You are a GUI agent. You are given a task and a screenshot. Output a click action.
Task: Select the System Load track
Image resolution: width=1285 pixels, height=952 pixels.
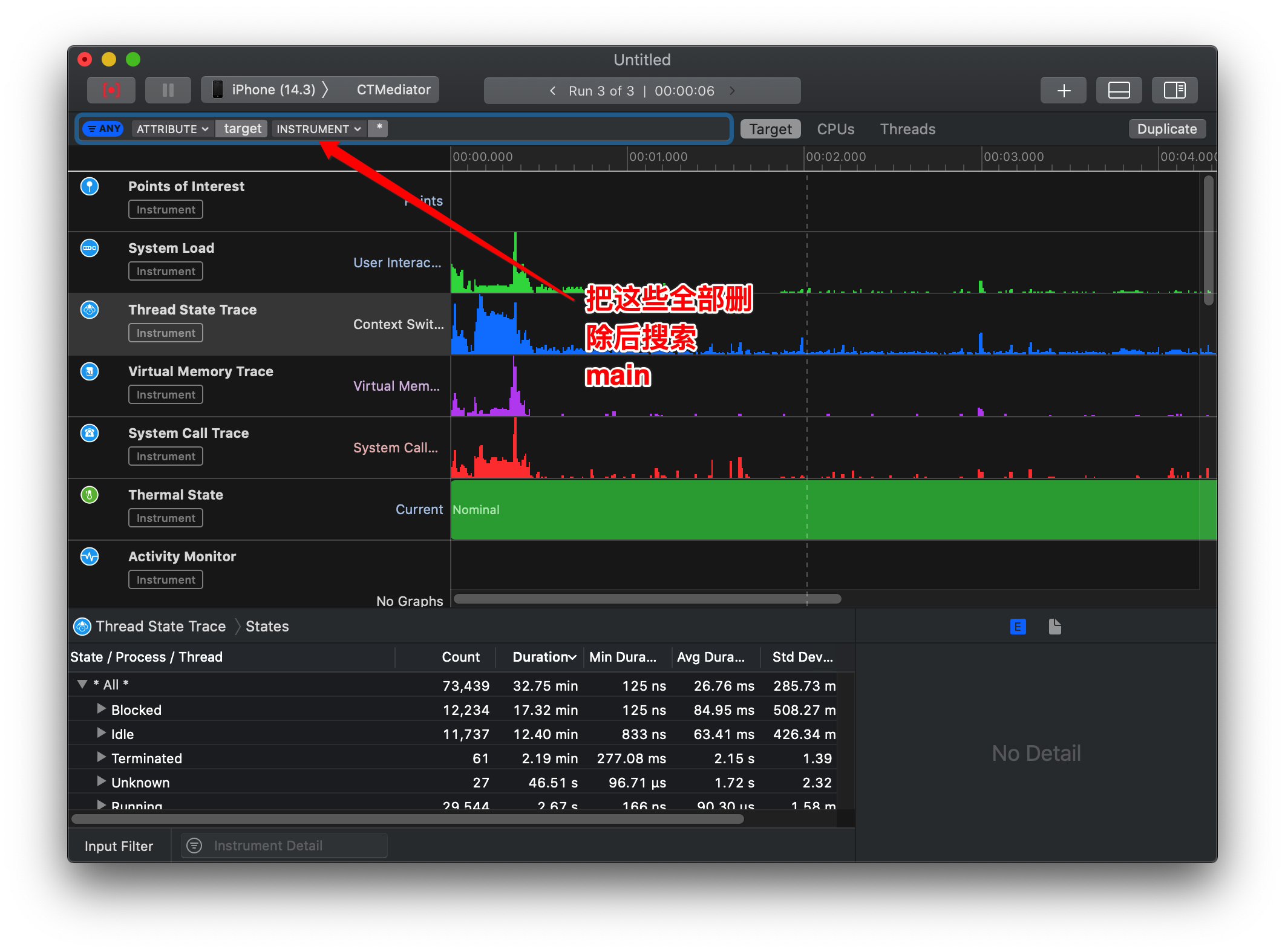pos(259,263)
